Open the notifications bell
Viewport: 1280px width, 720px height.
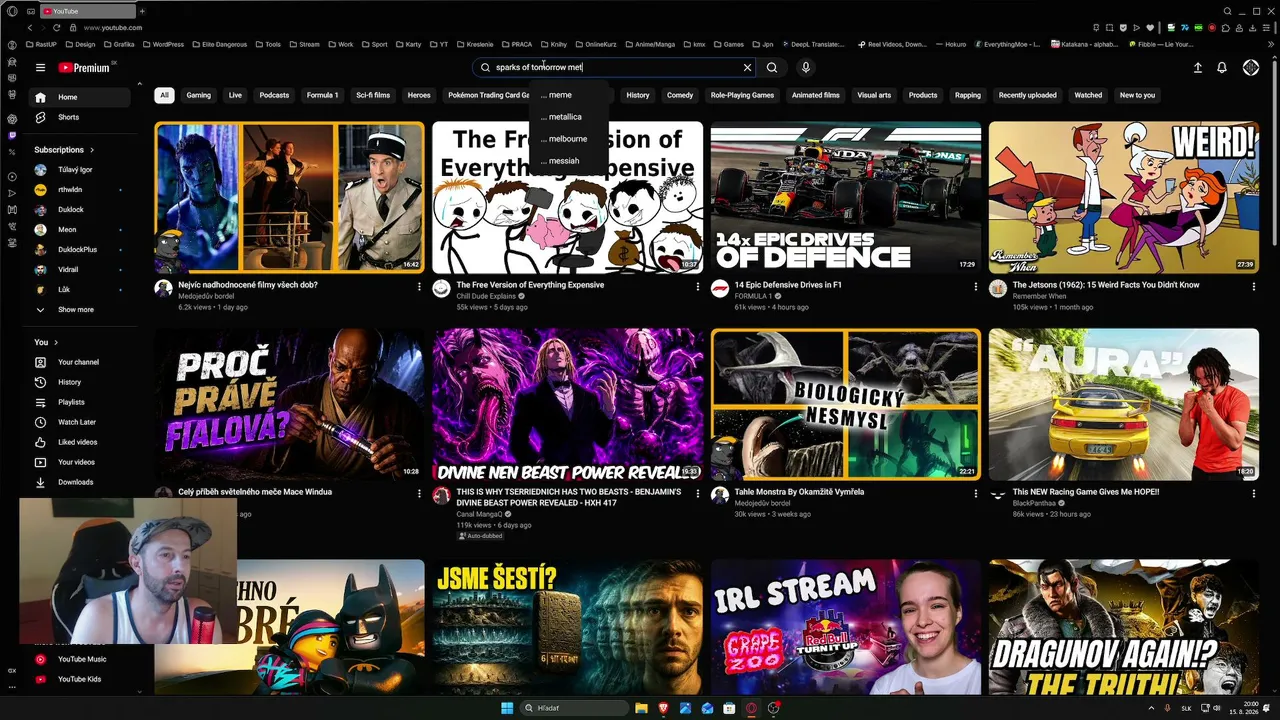[x=1222, y=68]
